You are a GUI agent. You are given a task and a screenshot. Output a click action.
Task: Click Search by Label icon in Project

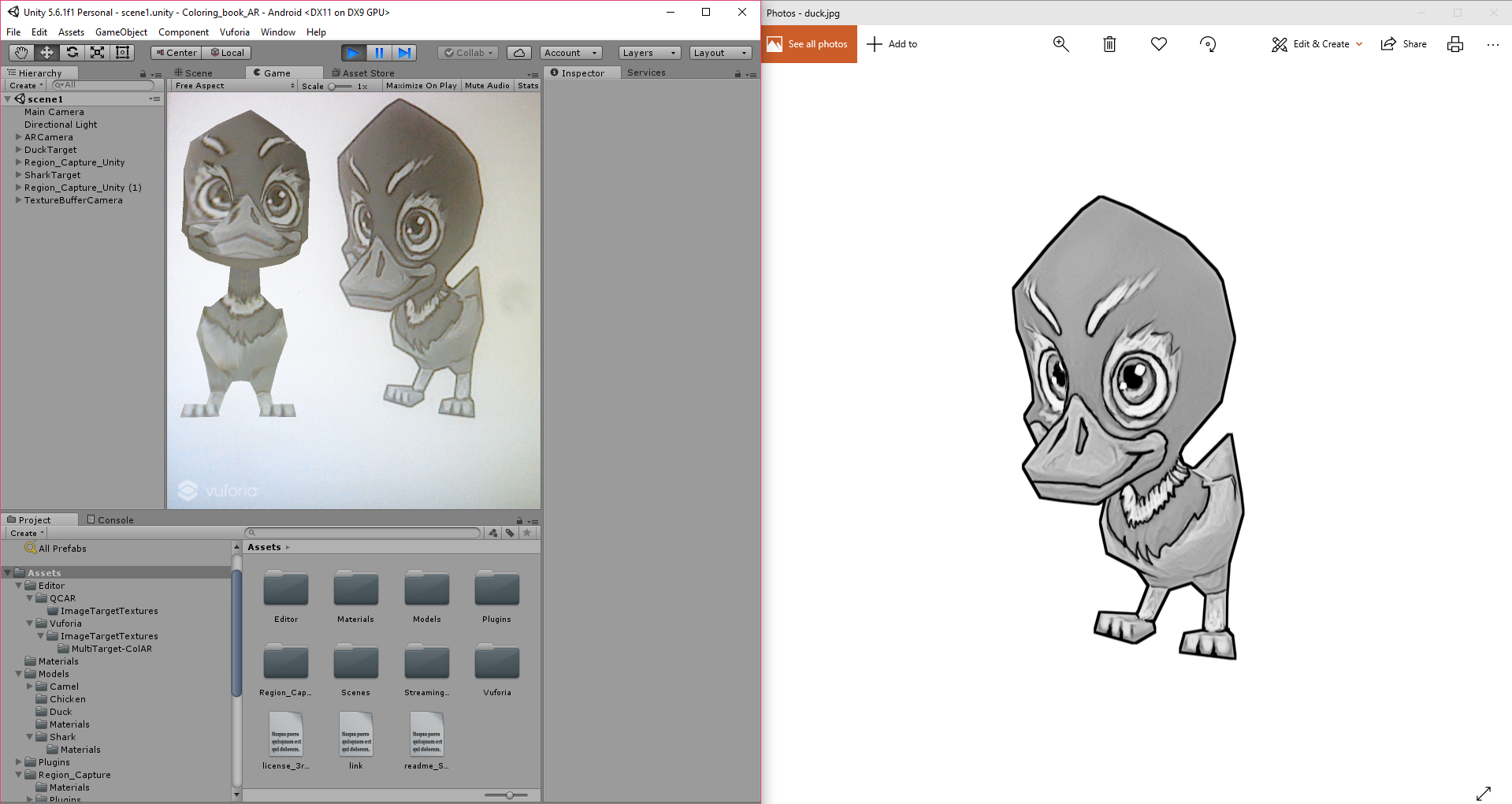coord(510,534)
